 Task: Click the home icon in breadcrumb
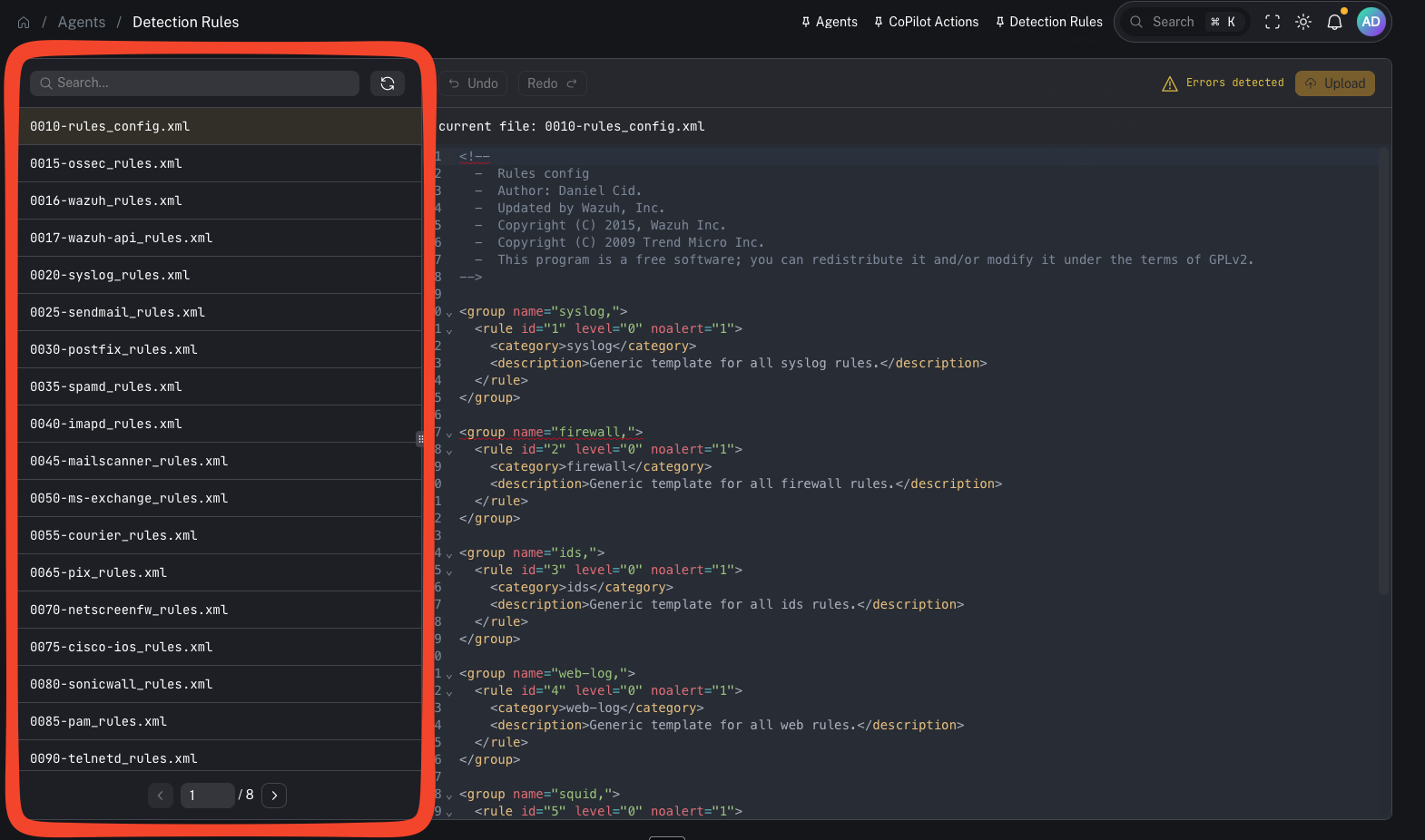[24, 23]
